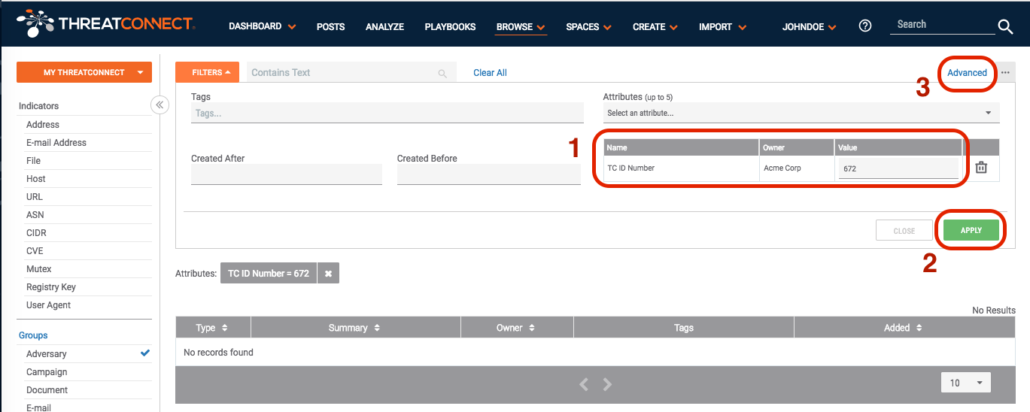1030x412 pixels.
Task: Click the No records found row
Action: coord(595,352)
